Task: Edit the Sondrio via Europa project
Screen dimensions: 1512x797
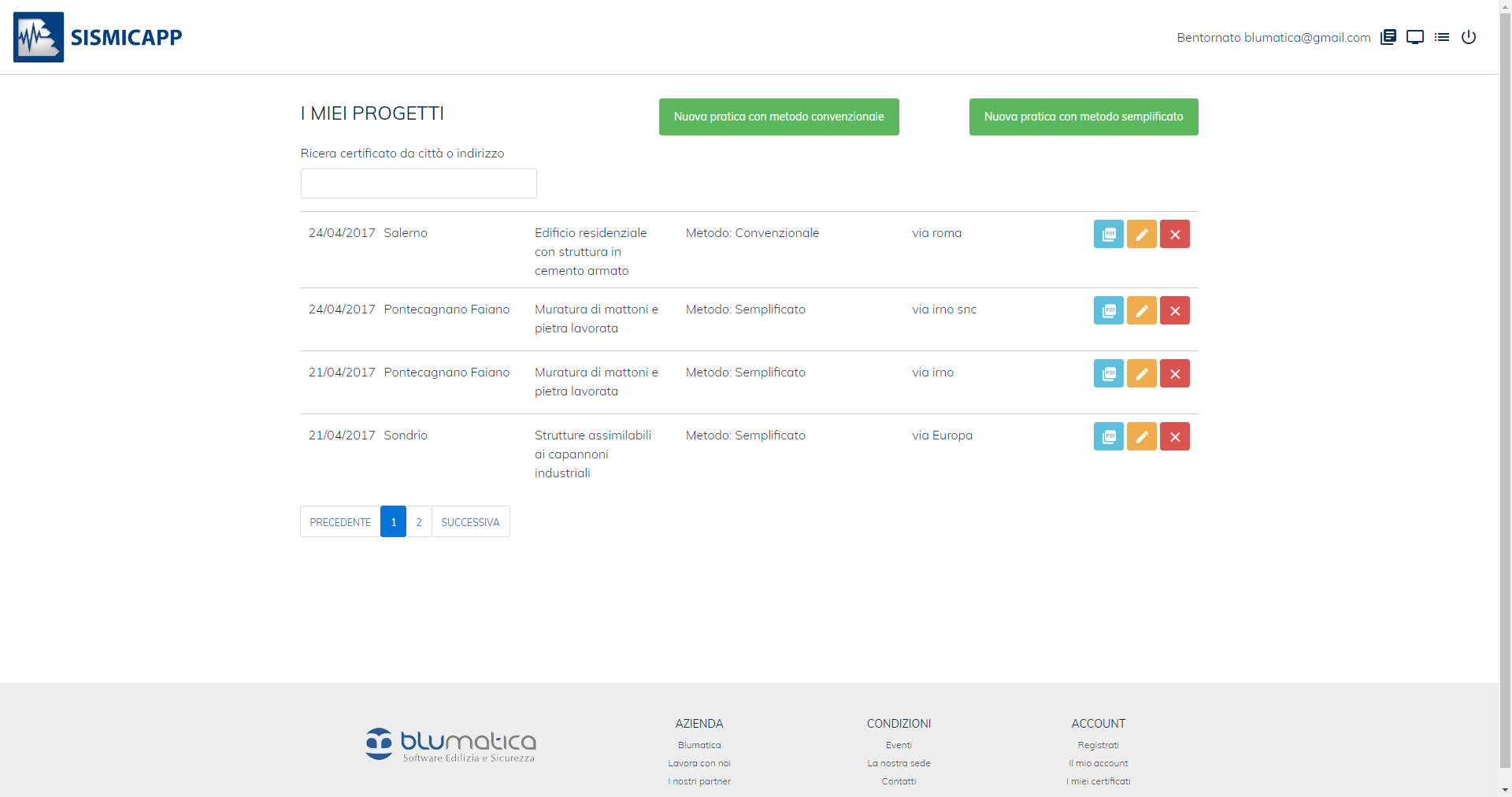Action: point(1141,436)
